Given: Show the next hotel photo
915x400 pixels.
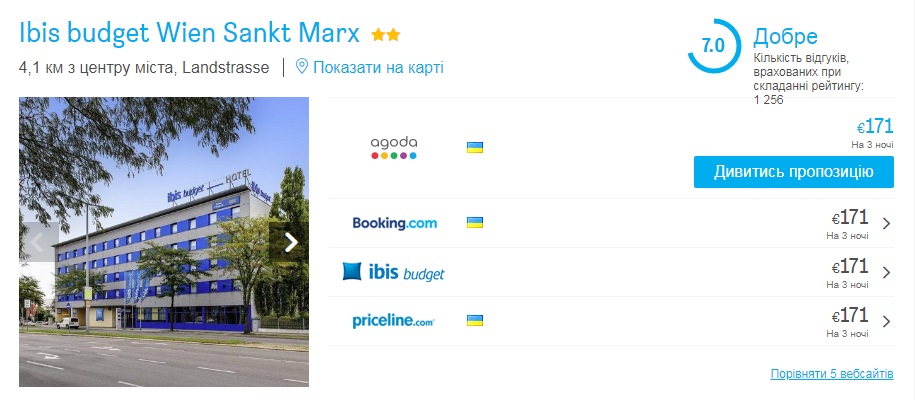Looking at the screenshot, I should tap(290, 242).
